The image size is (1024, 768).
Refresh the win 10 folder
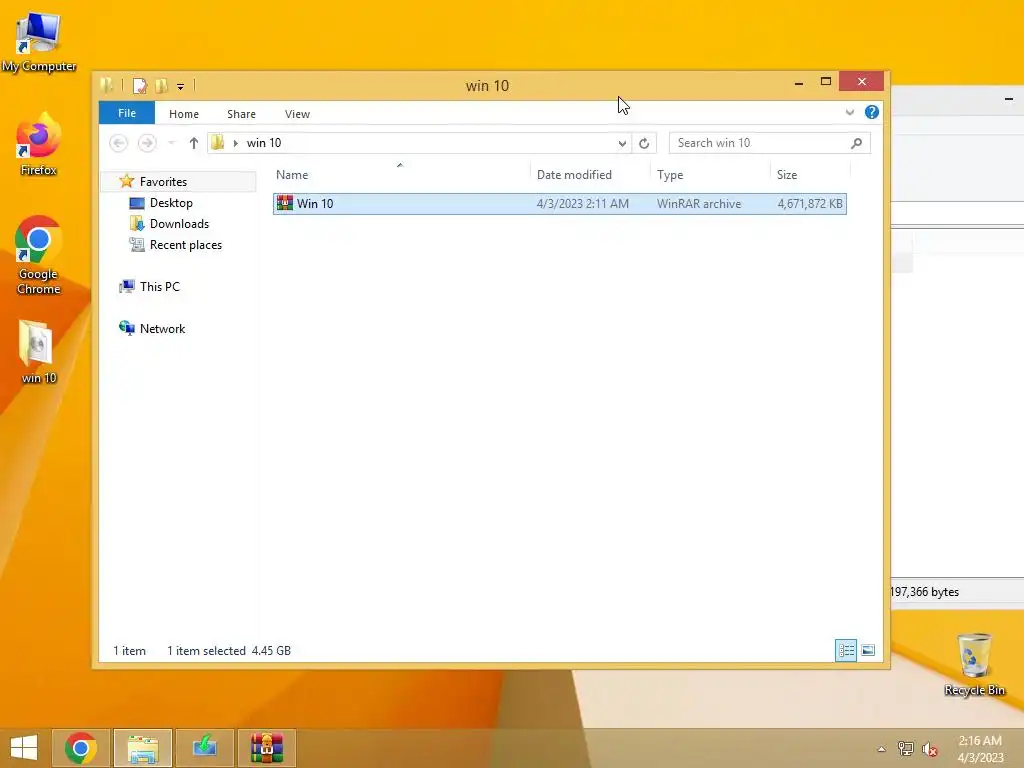coord(644,143)
